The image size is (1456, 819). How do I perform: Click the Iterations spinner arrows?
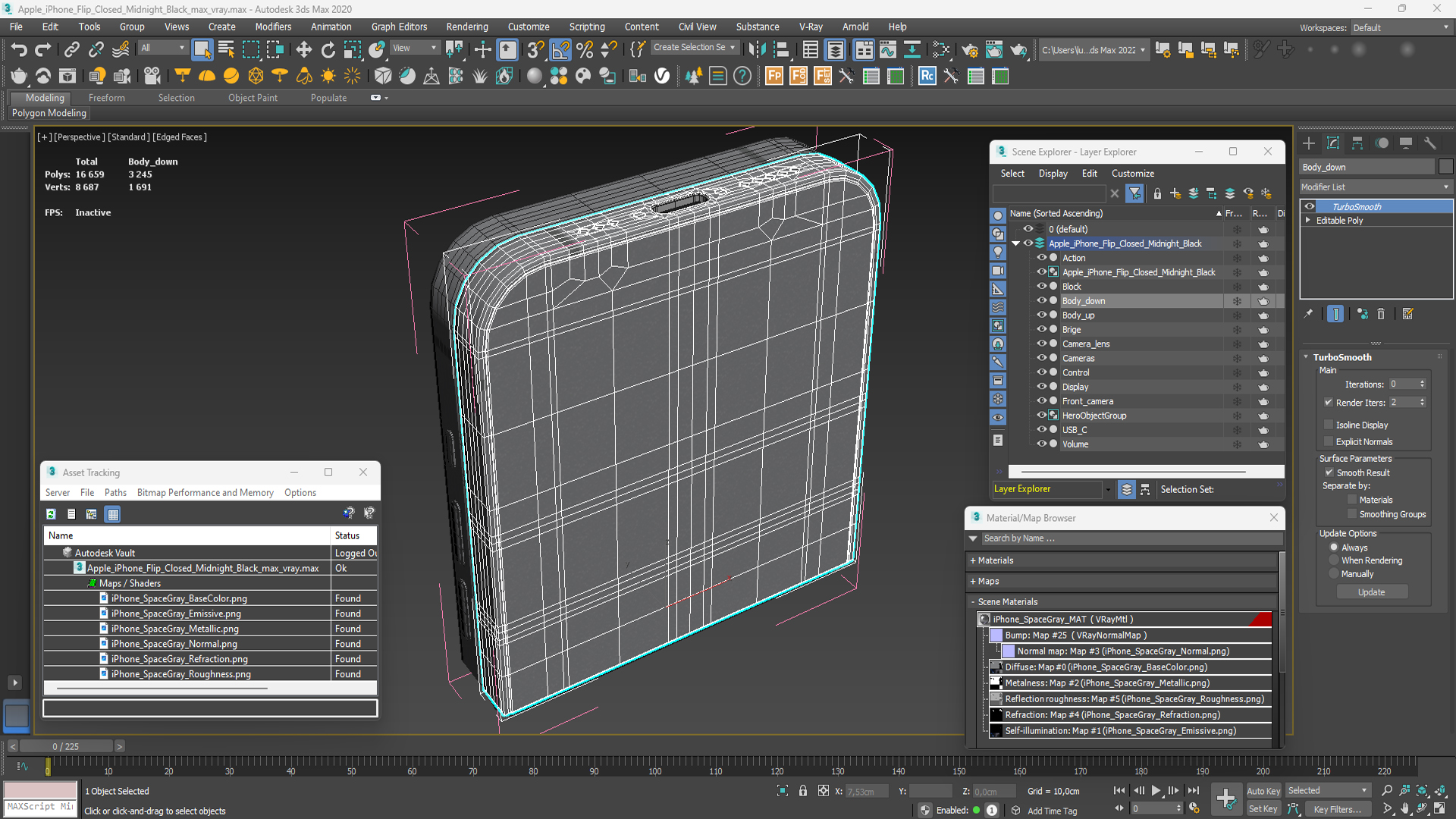click(1423, 384)
